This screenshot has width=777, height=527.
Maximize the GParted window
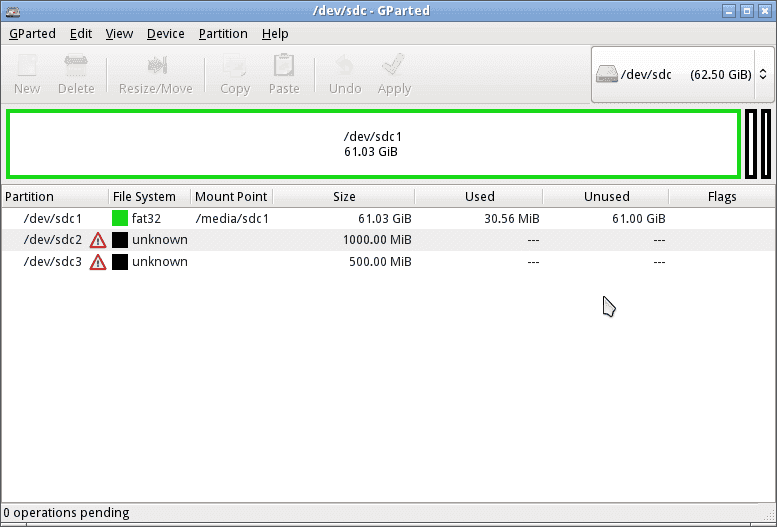(747, 11)
